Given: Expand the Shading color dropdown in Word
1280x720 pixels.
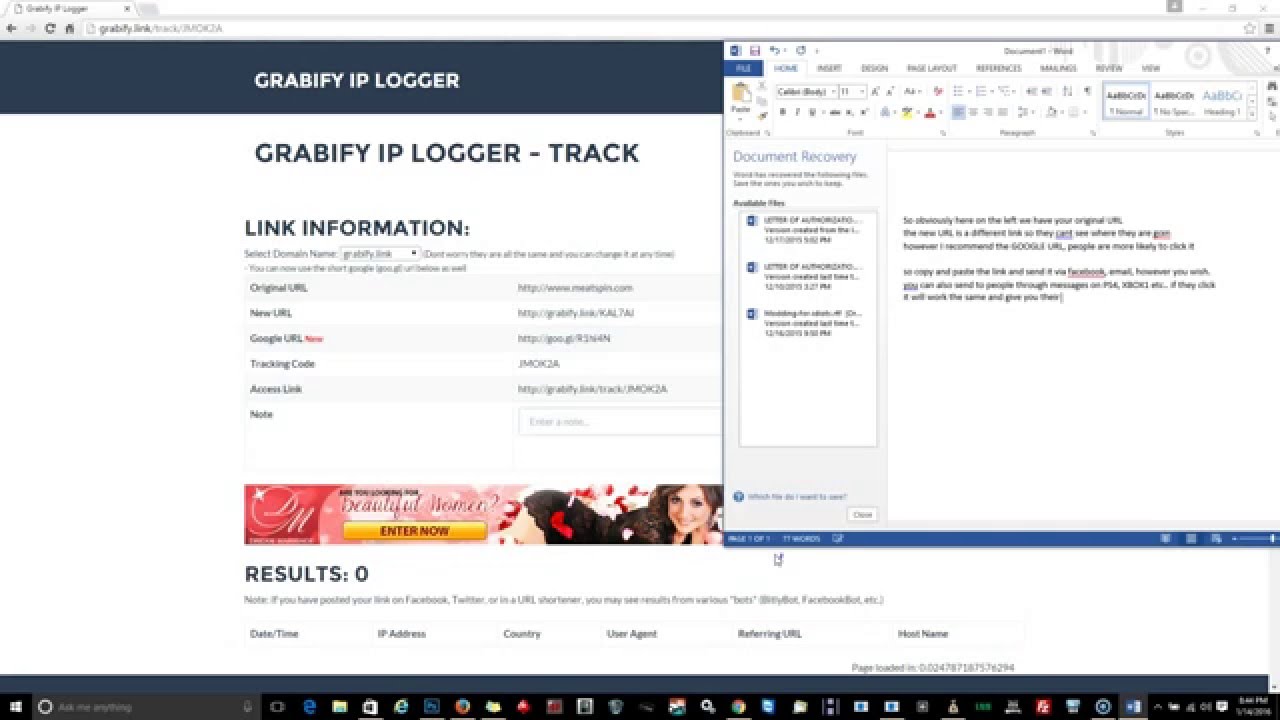Looking at the screenshot, I should 1062,112.
